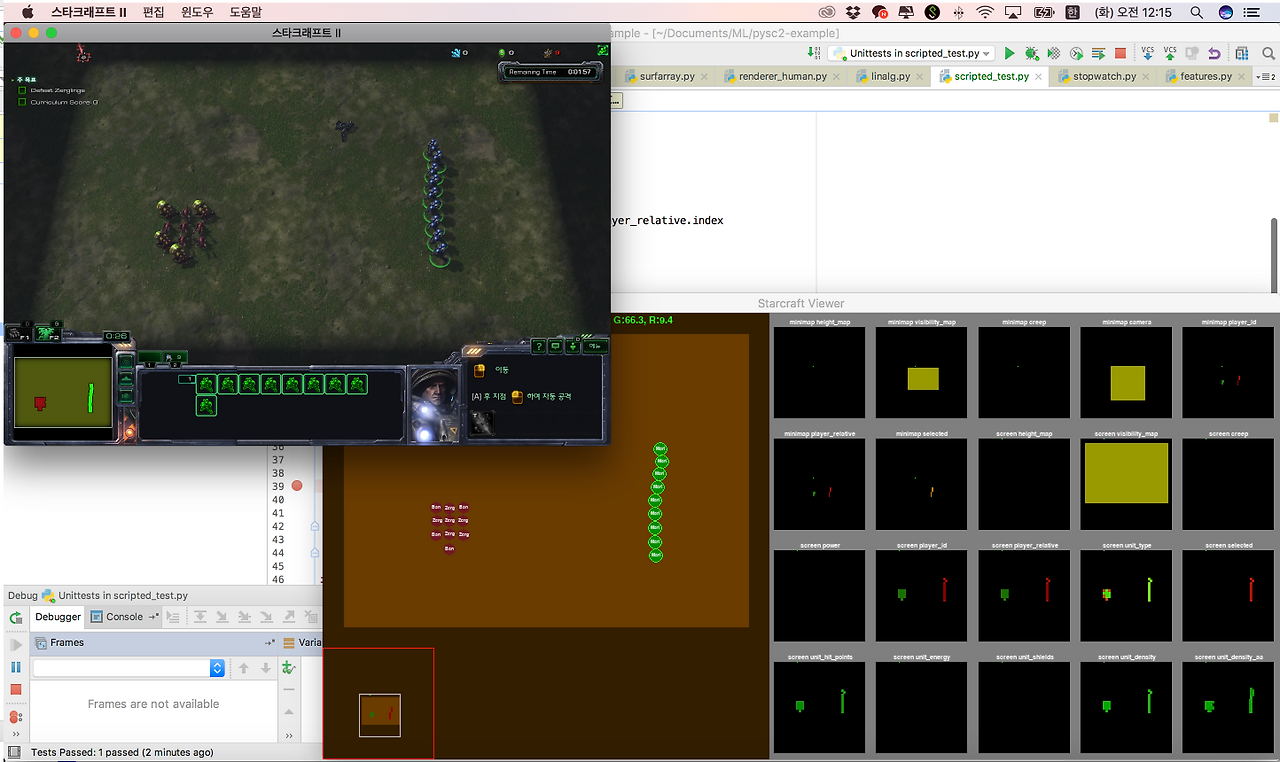
Task: Open the StarCraft game menu button
Action: coord(595,346)
